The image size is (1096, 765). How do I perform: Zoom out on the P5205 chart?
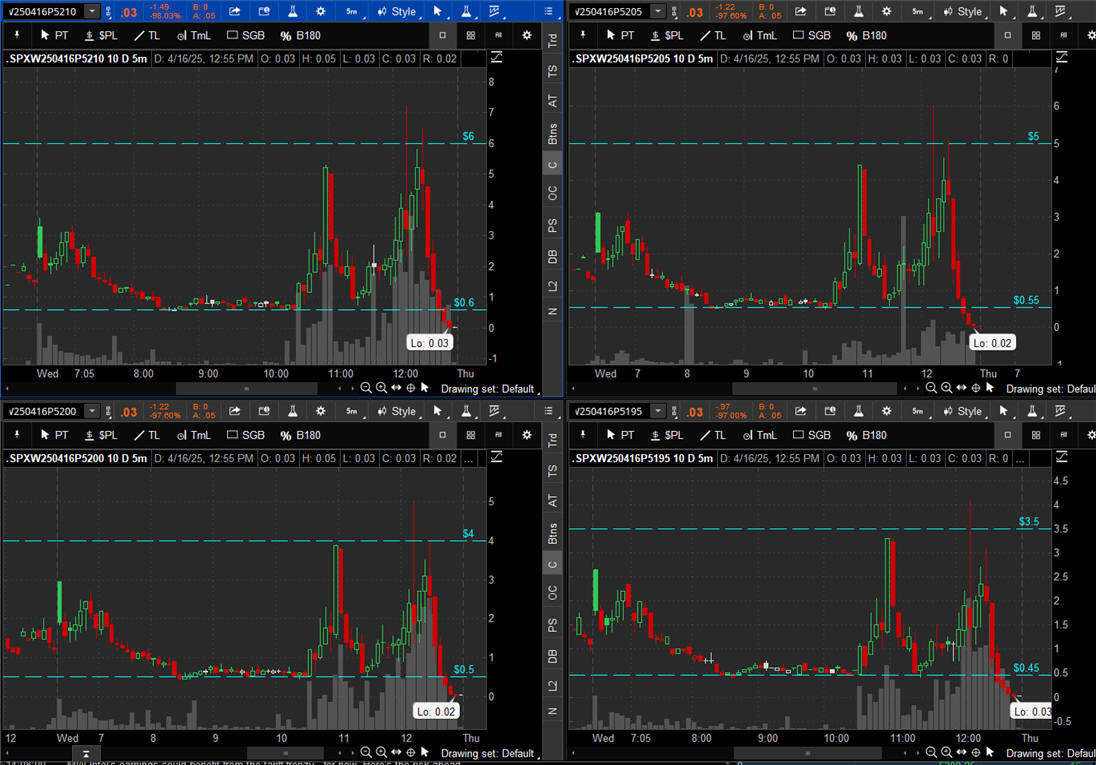(x=931, y=387)
